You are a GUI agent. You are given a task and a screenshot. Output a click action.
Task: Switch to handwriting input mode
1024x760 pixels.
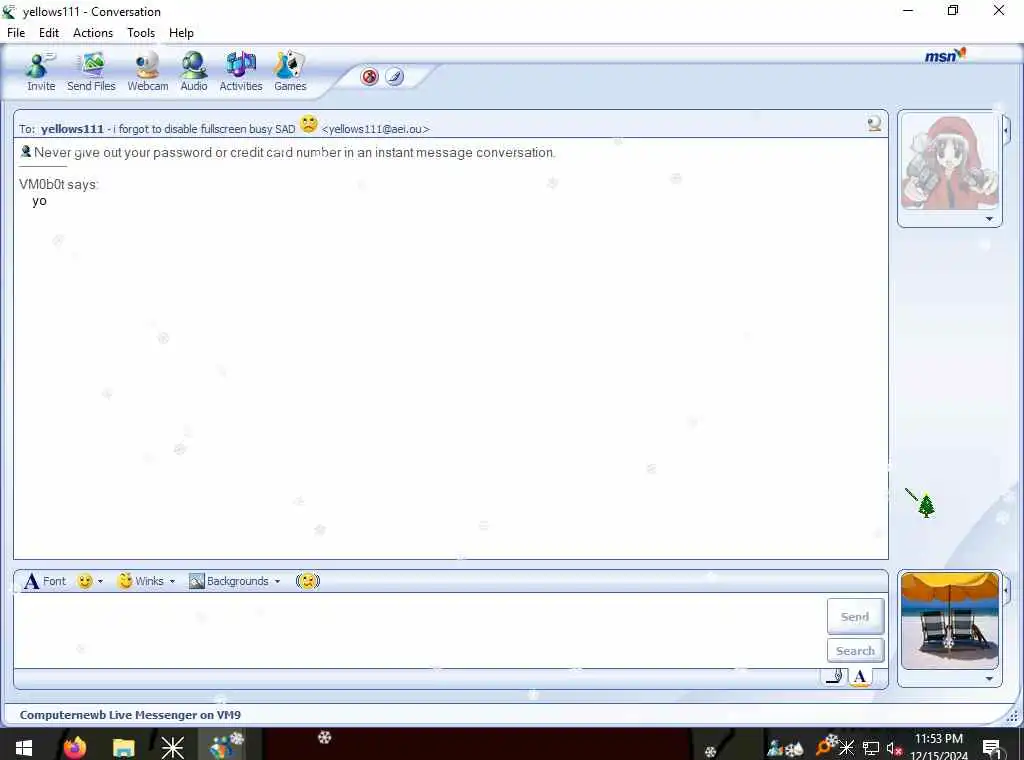click(x=835, y=676)
